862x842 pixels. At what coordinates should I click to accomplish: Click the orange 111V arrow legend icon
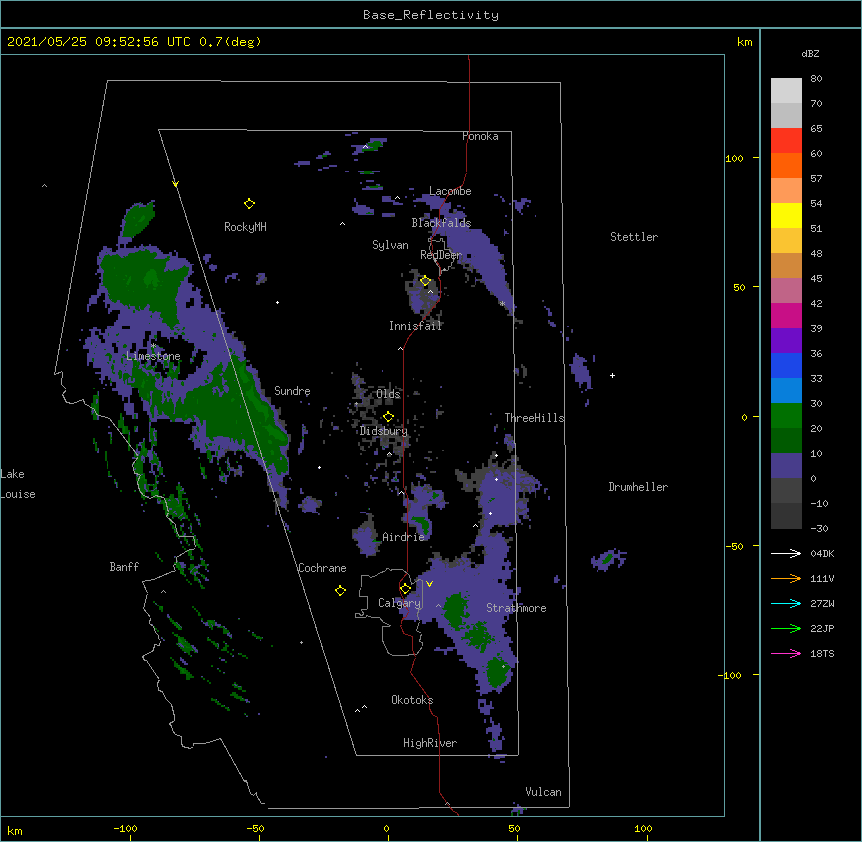[786, 578]
